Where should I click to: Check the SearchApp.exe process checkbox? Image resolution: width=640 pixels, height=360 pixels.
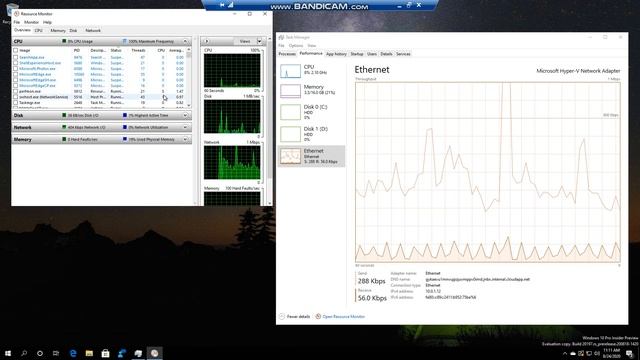[x=16, y=58]
